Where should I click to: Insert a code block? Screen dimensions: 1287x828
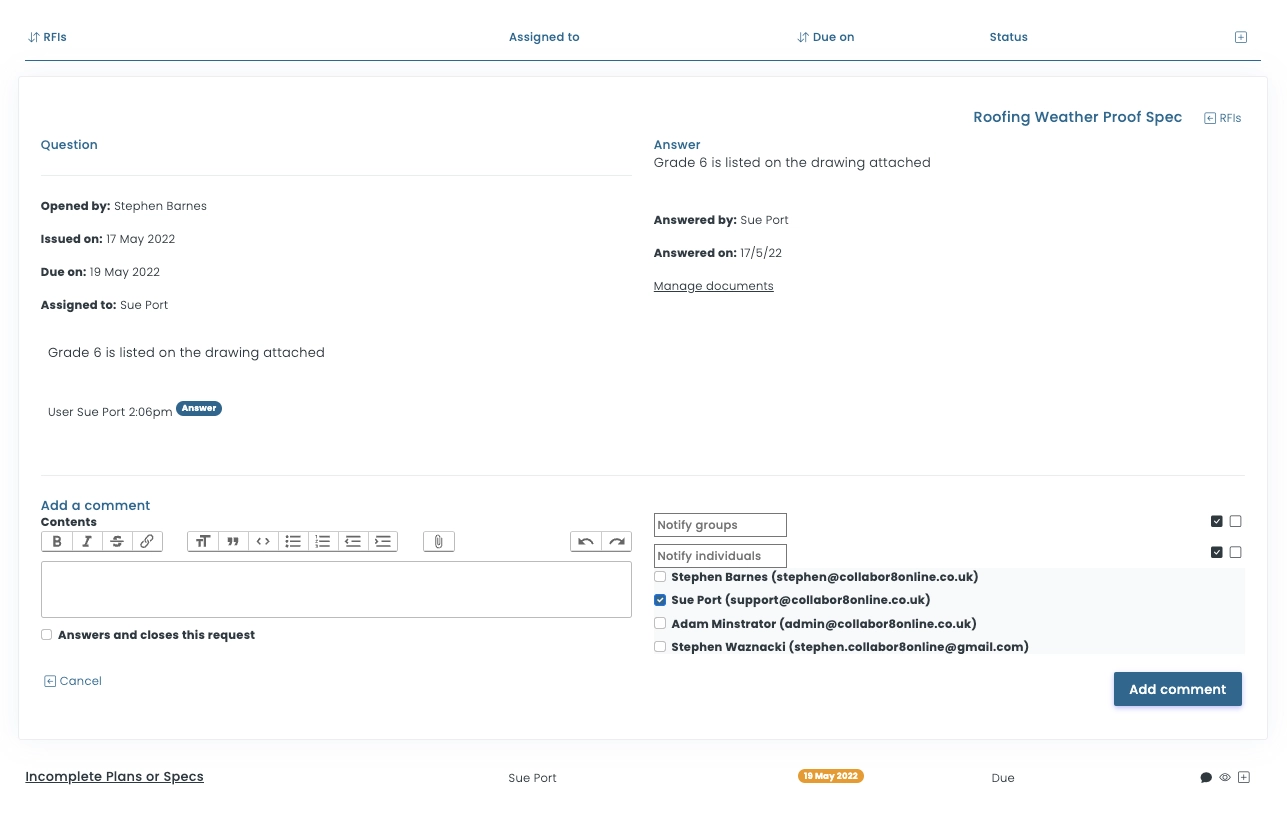(x=263, y=541)
